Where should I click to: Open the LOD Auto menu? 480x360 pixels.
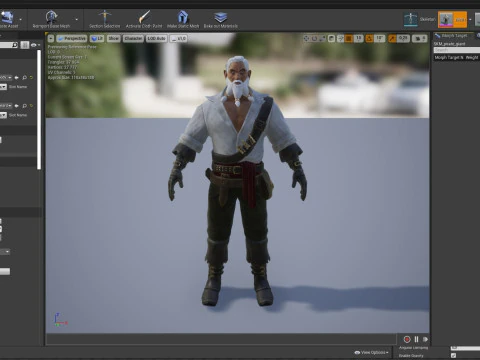point(156,39)
